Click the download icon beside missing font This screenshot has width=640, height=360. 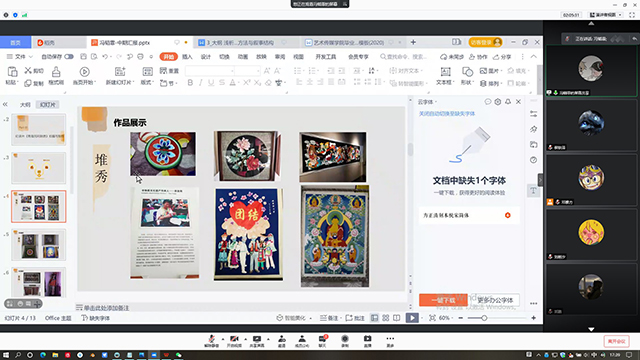coord(507,215)
